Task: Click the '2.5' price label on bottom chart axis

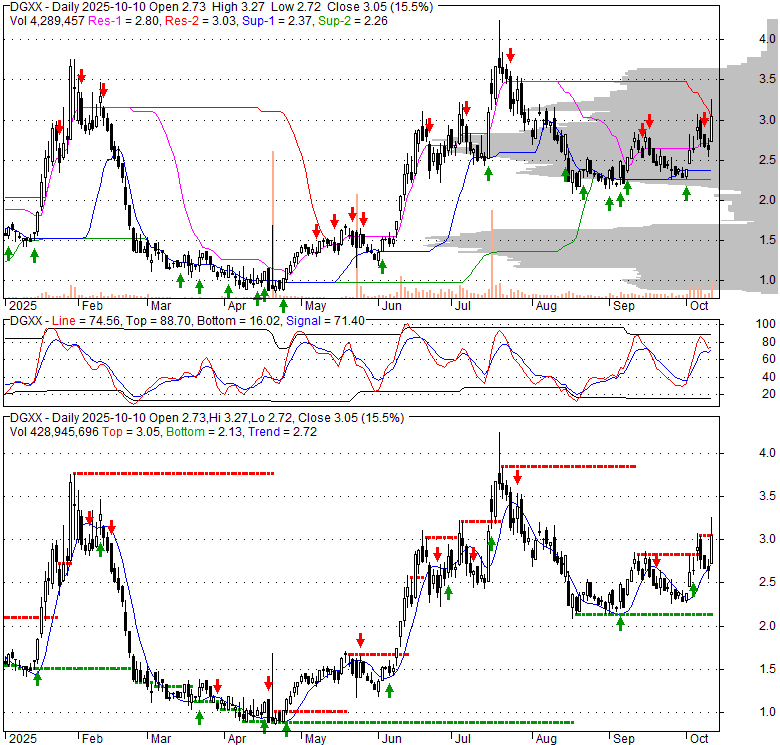Action: 768,582
